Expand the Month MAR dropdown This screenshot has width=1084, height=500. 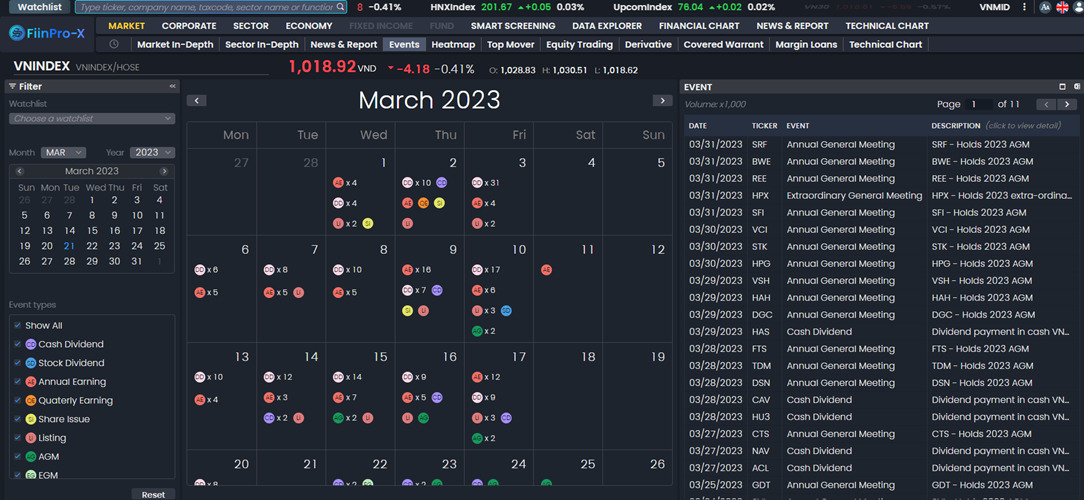(63, 153)
